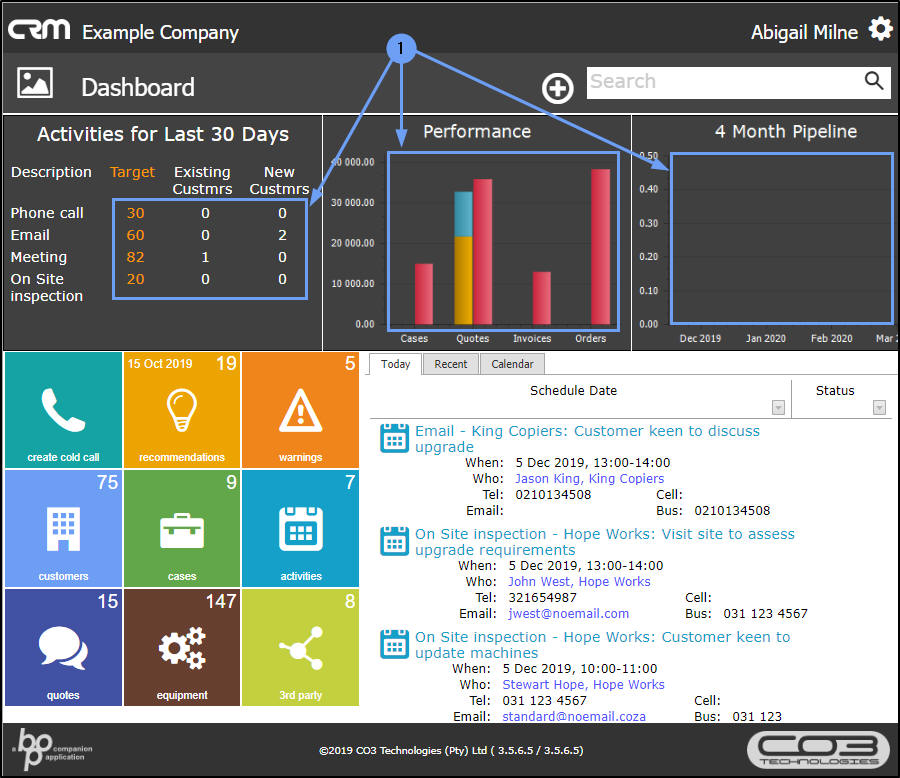Open John West, Hope Works contact link
This screenshot has width=900, height=778.
579,581
